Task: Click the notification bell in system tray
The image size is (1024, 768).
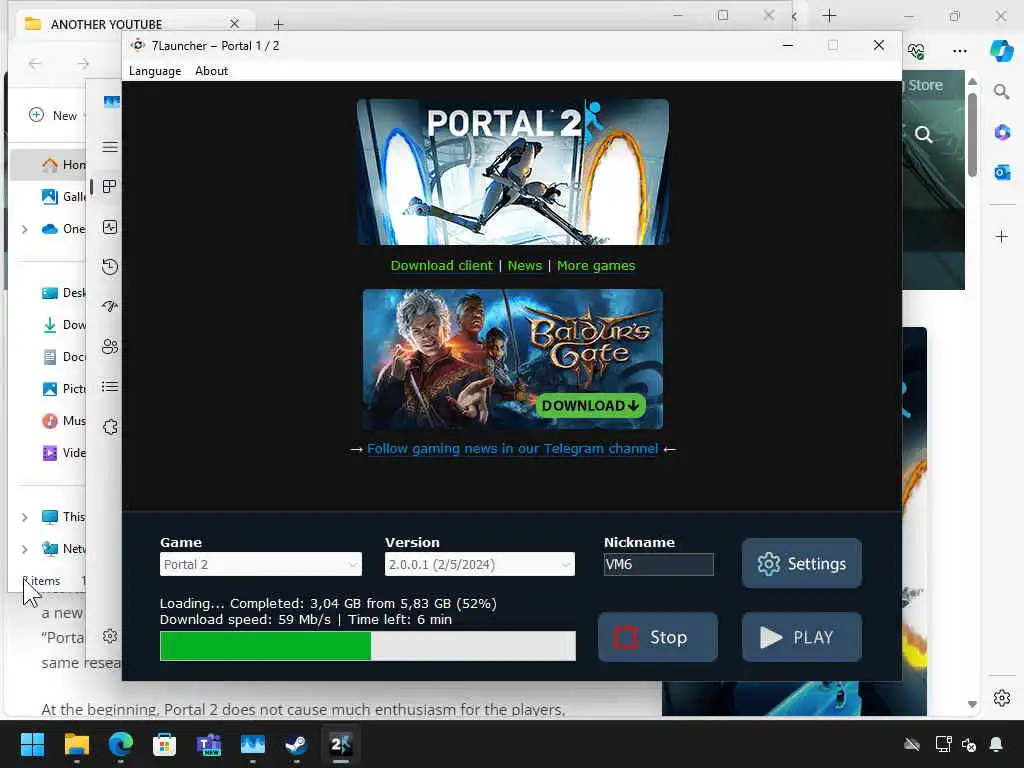Action: 996,744
